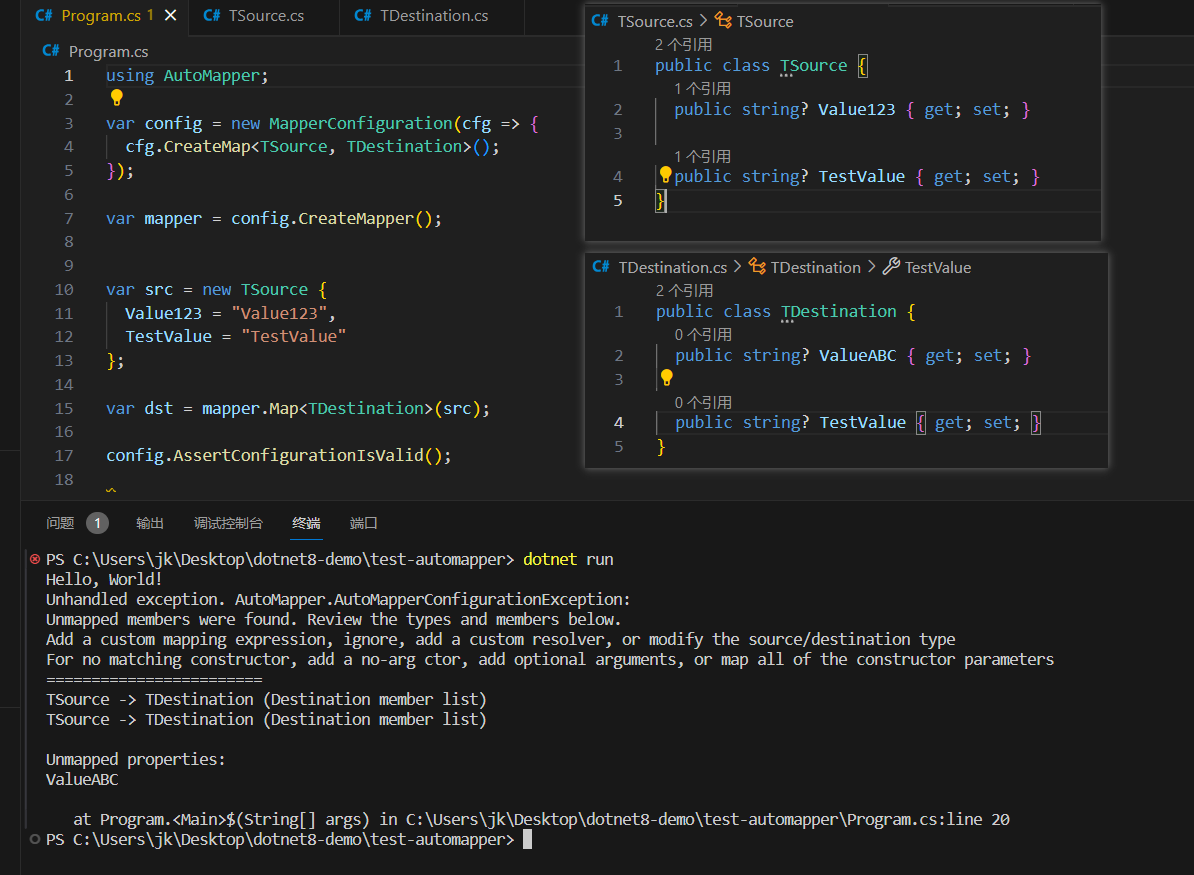Click TSource class name in breadcrumb

tap(765, 21)
